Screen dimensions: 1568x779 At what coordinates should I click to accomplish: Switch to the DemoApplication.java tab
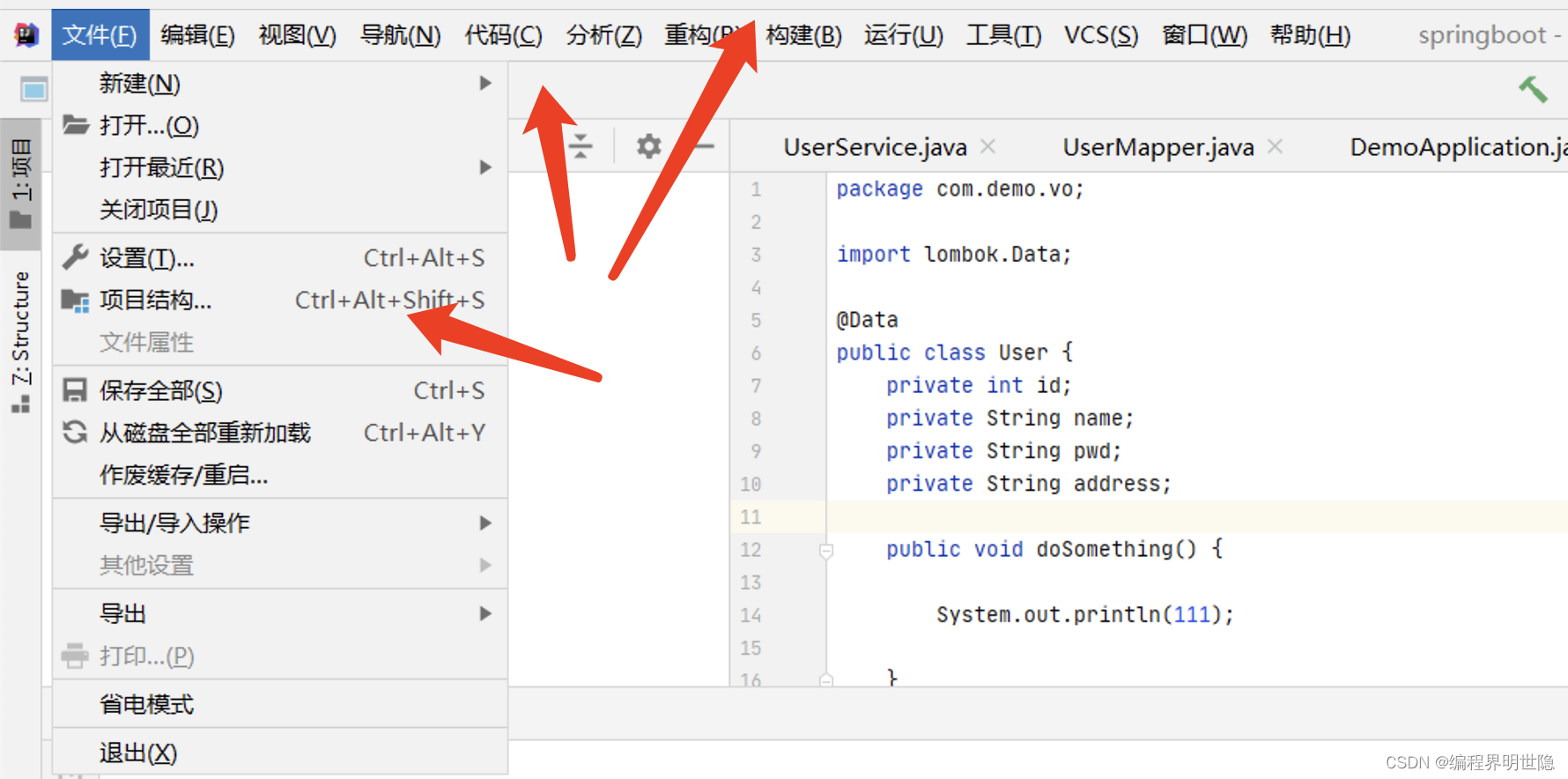1459,146
